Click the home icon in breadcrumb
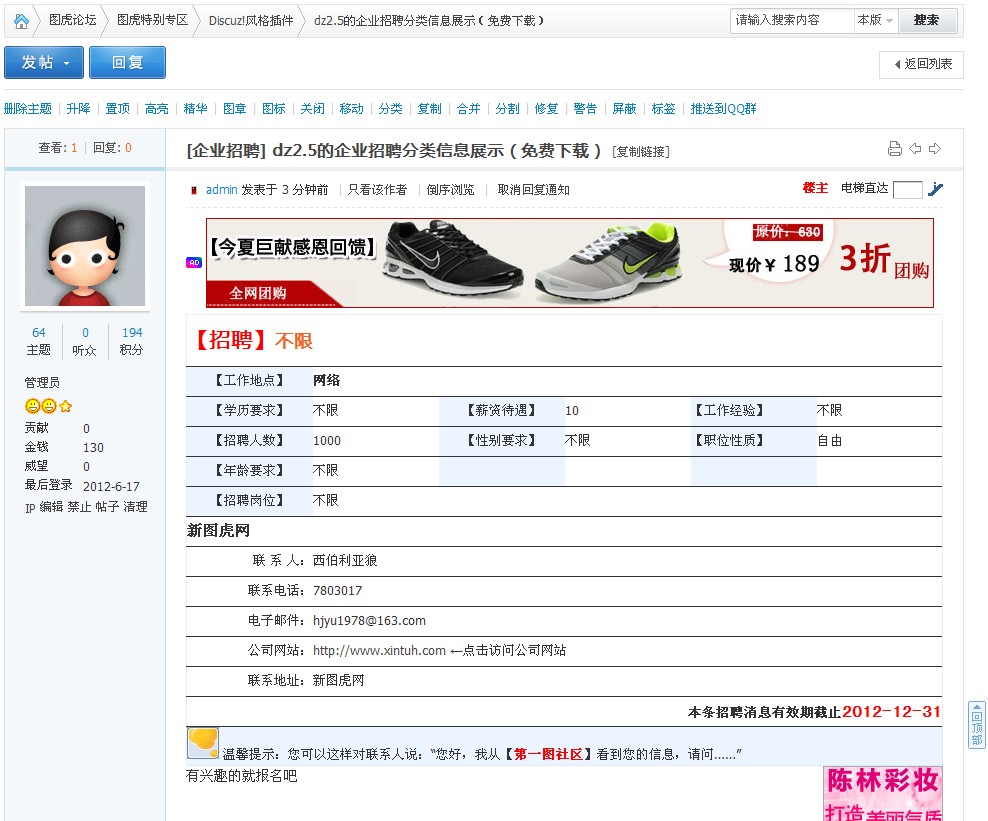 pos(21,20)
